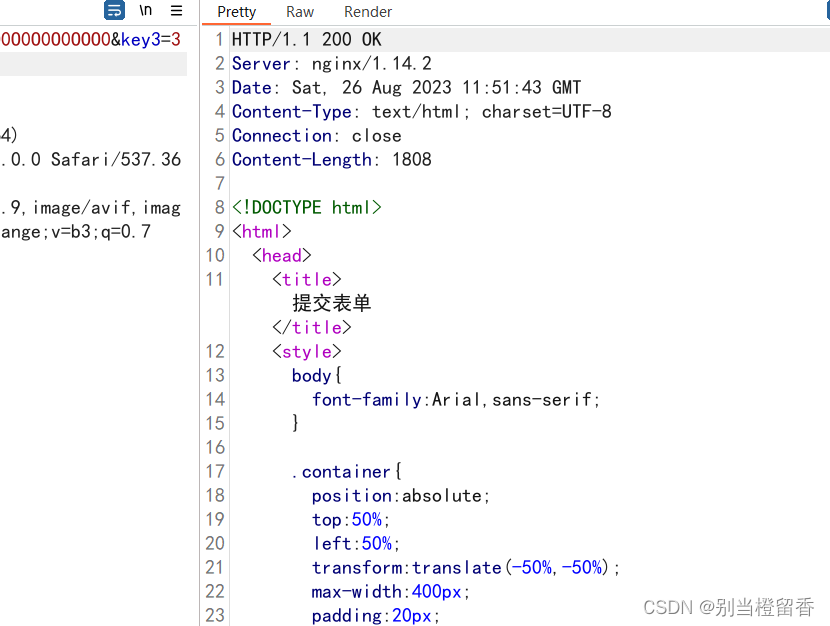Image resolution: width=830 pixels, height=626 pixels.
Task: Select the Content-Length header name
Action: tap(302, 160)
